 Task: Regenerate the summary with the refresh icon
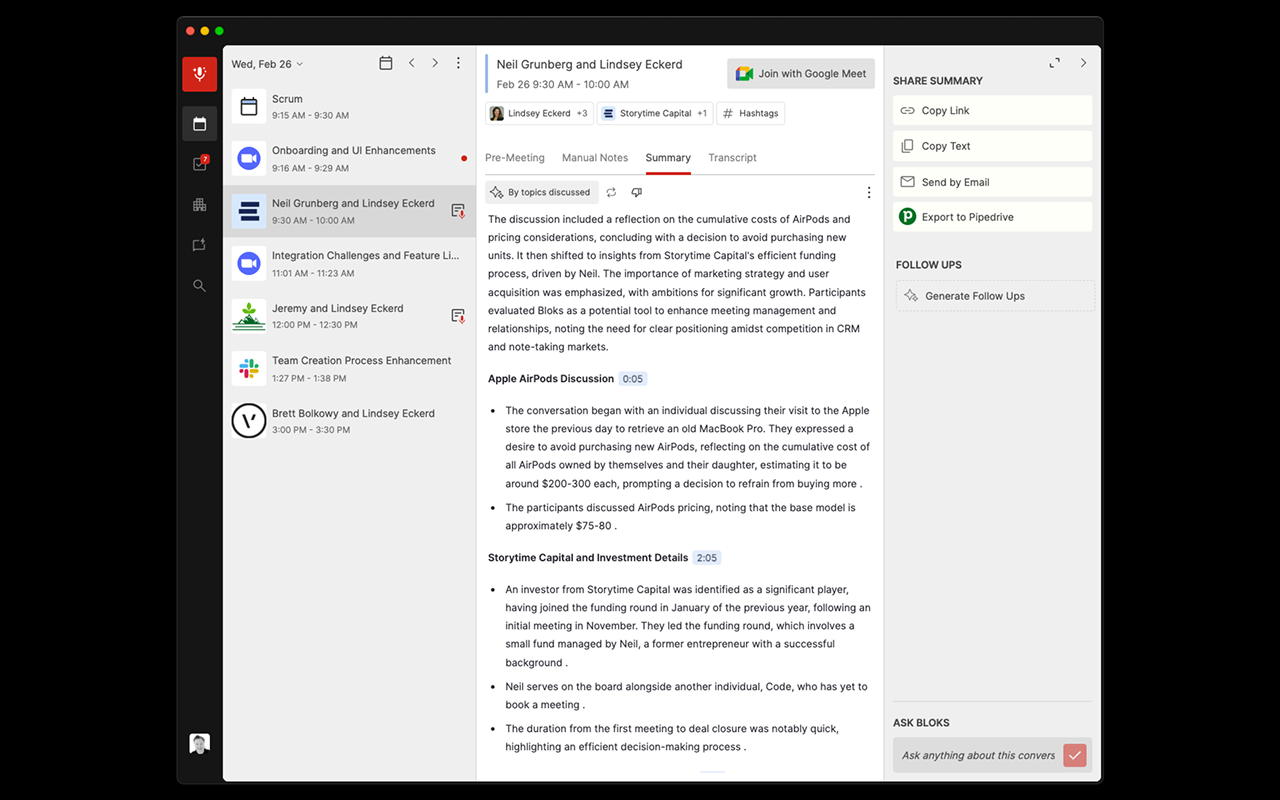(612, 191)
